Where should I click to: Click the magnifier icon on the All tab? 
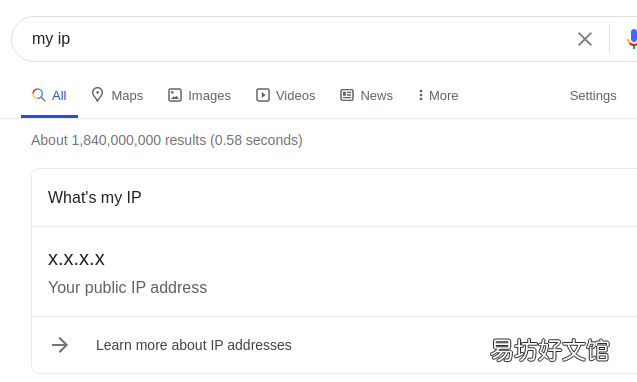[39, 95]
